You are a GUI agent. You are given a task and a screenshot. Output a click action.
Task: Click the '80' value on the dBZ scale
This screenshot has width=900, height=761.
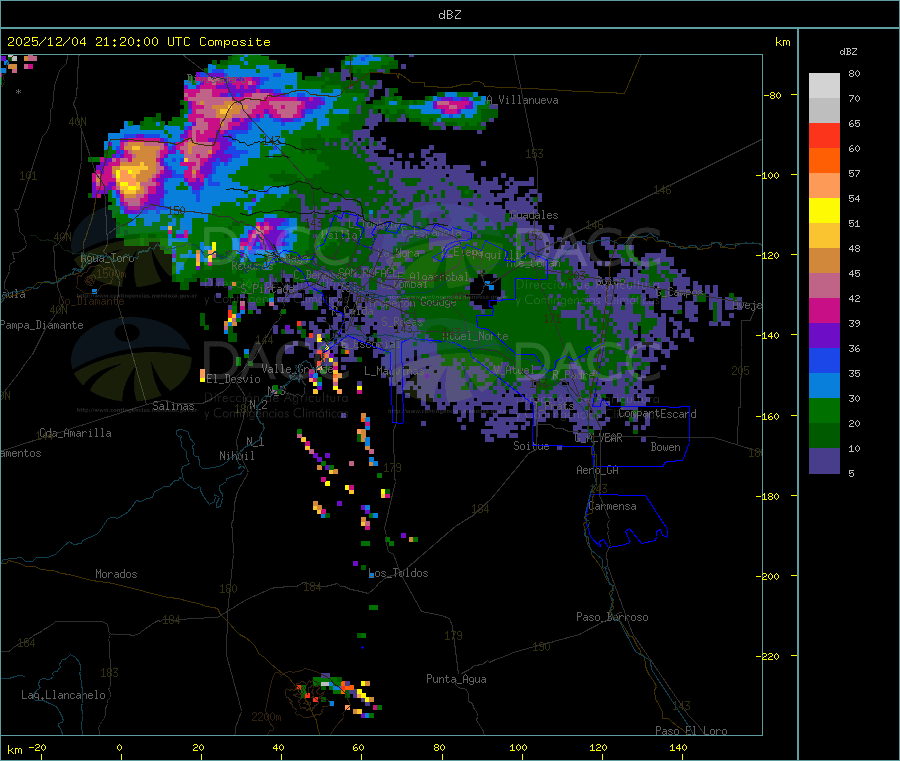click(854, 73)
